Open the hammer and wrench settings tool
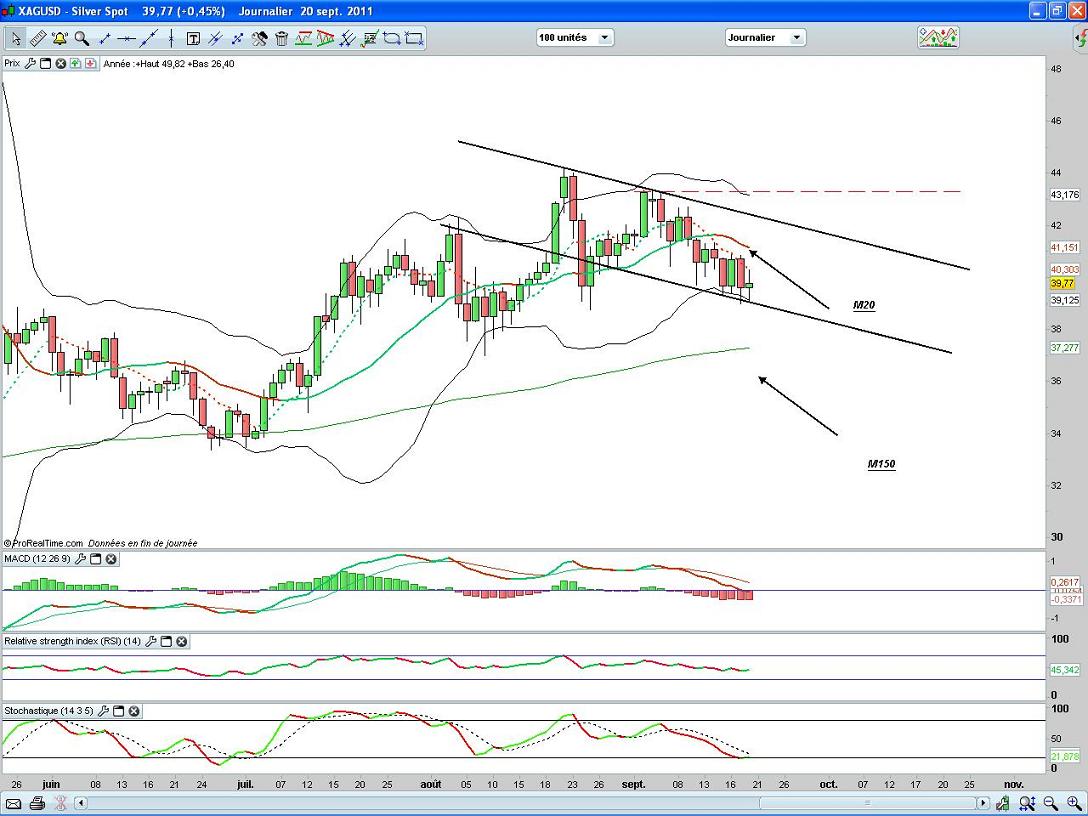The image size is (1088, 816). coord(259,39)
